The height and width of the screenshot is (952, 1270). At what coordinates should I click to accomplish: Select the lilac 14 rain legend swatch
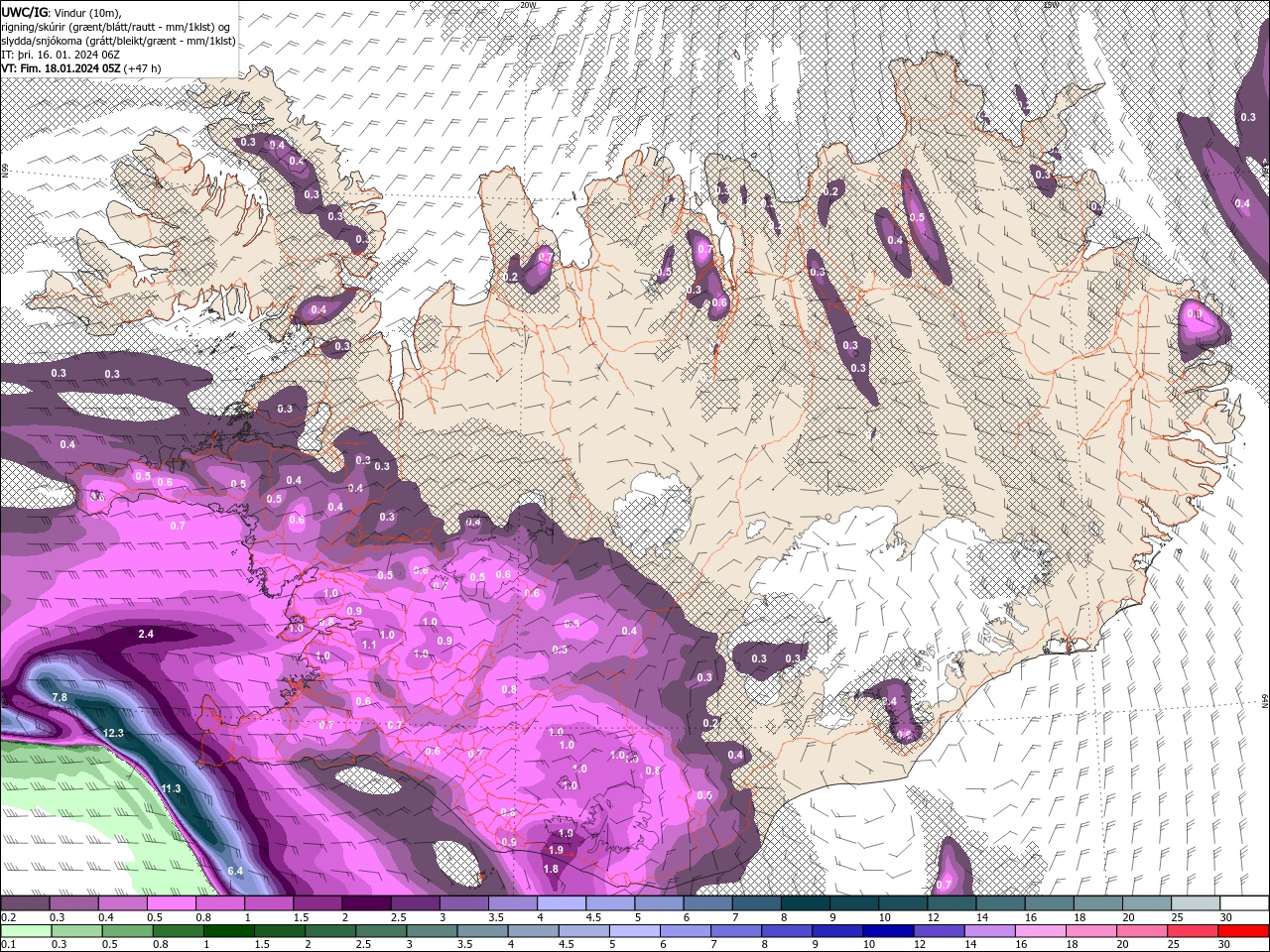point(989,930)
